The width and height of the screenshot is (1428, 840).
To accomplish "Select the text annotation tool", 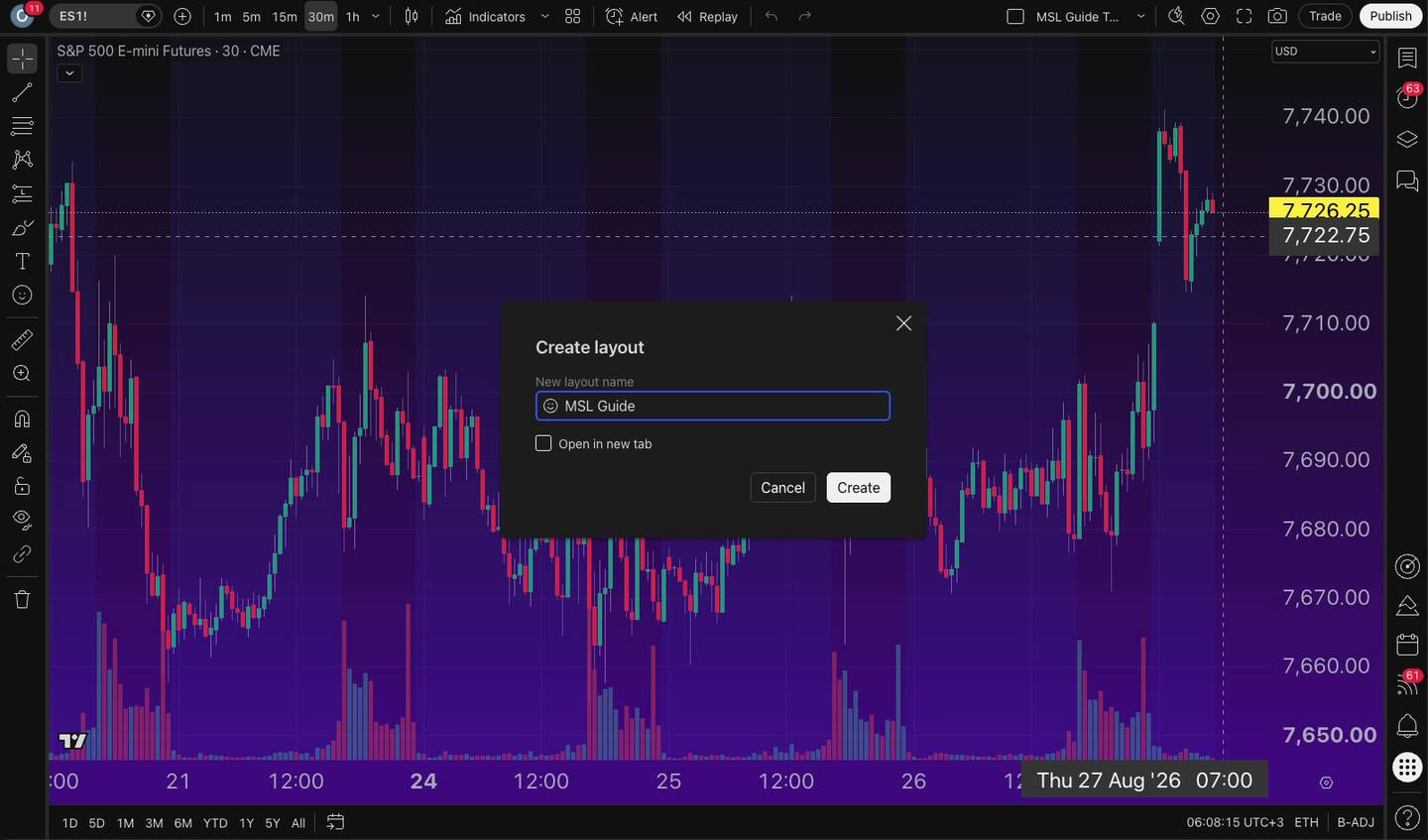I will point(22,262).
